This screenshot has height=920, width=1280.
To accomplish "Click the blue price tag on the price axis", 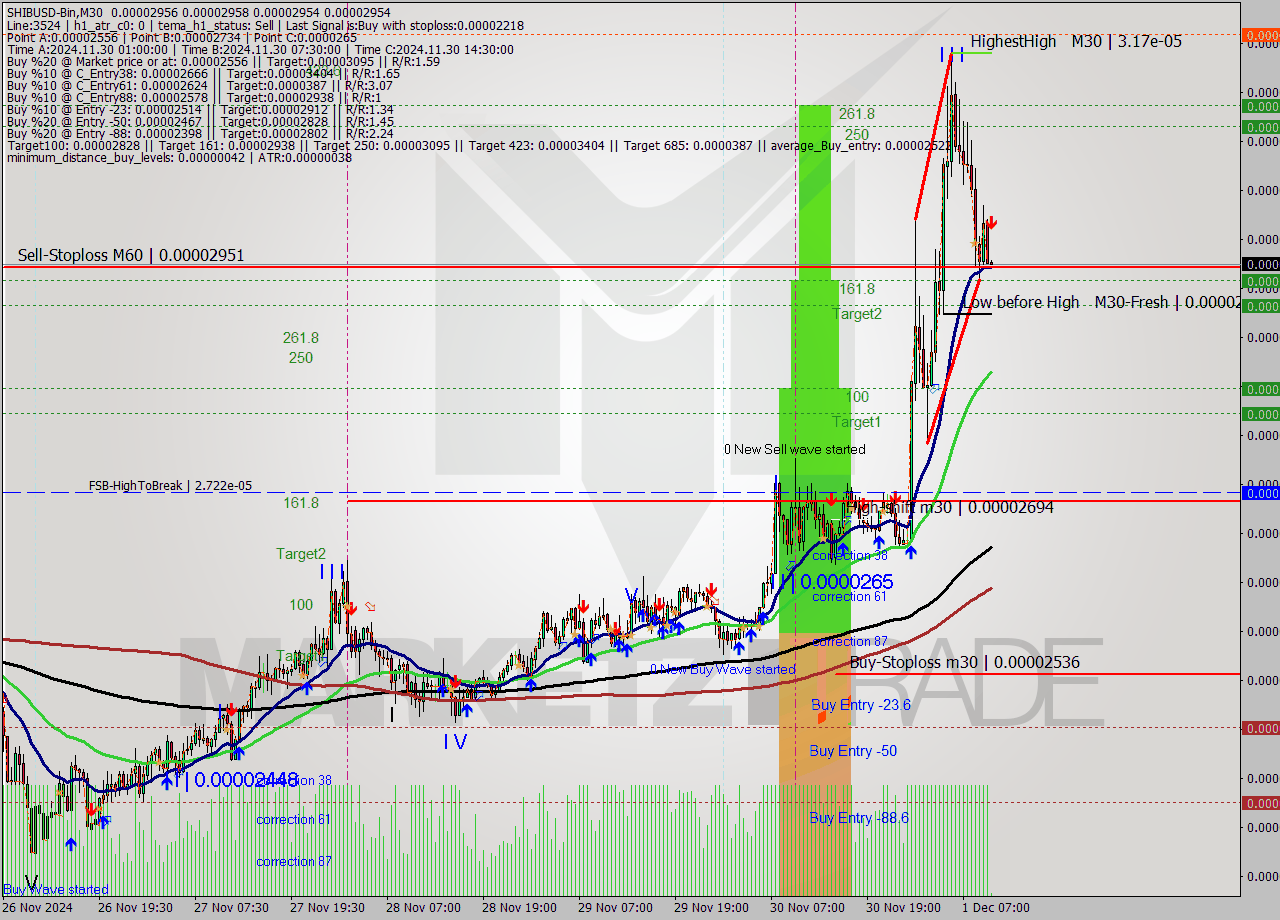I will point(1260,493).
